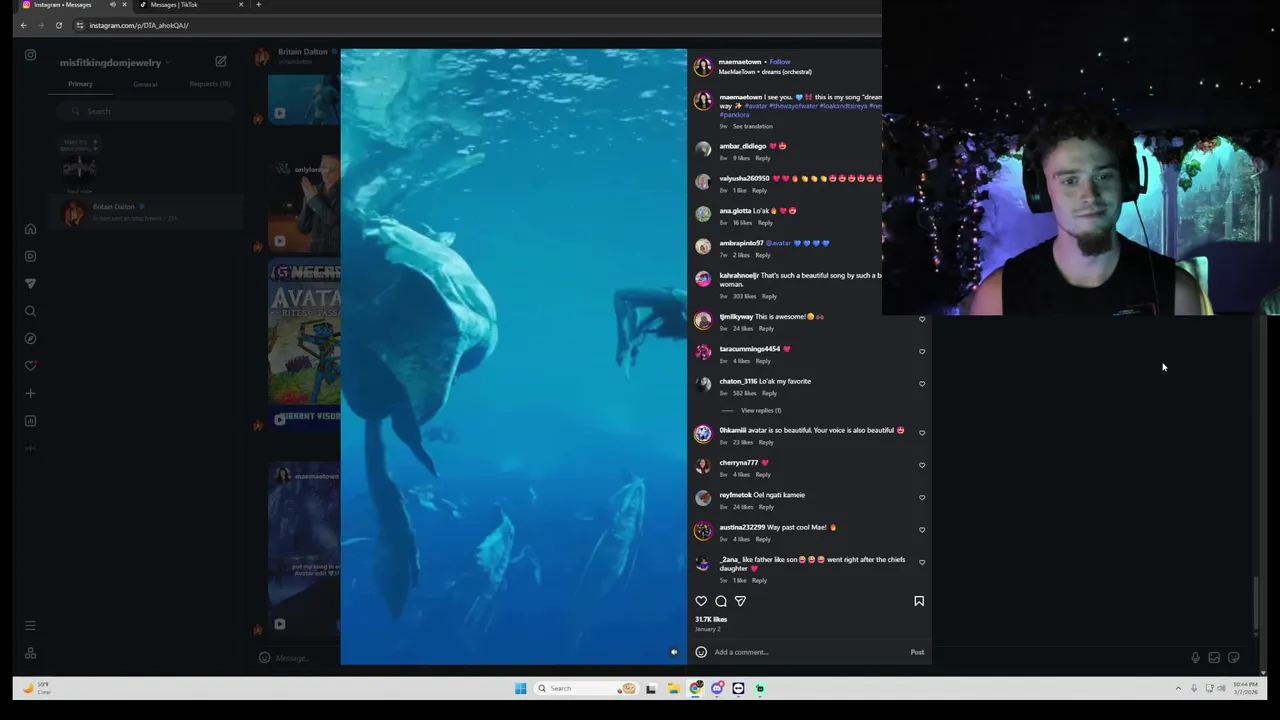Viewport: 1280px width, 720px height.
Task: Open Notifications heart icon in sidebar
Action: (30, 366)
